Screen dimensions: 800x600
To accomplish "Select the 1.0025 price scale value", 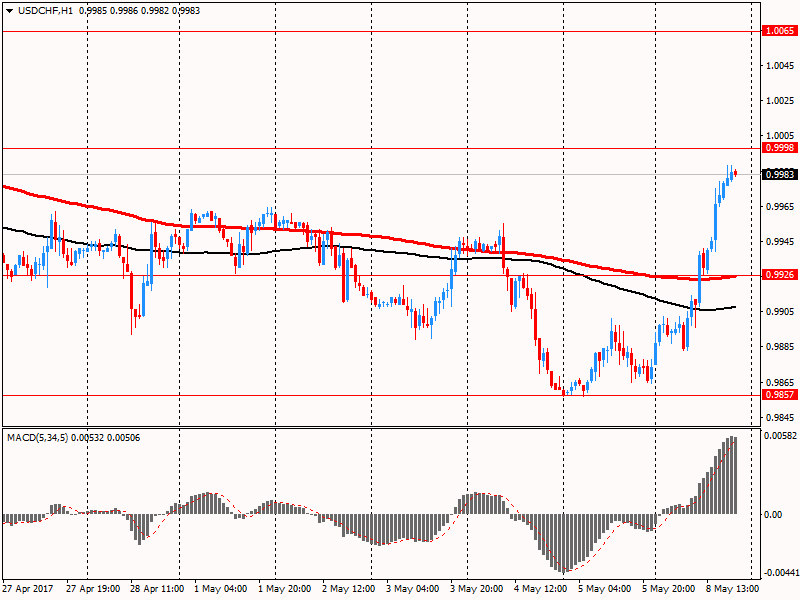I will [x=781, y=101].
